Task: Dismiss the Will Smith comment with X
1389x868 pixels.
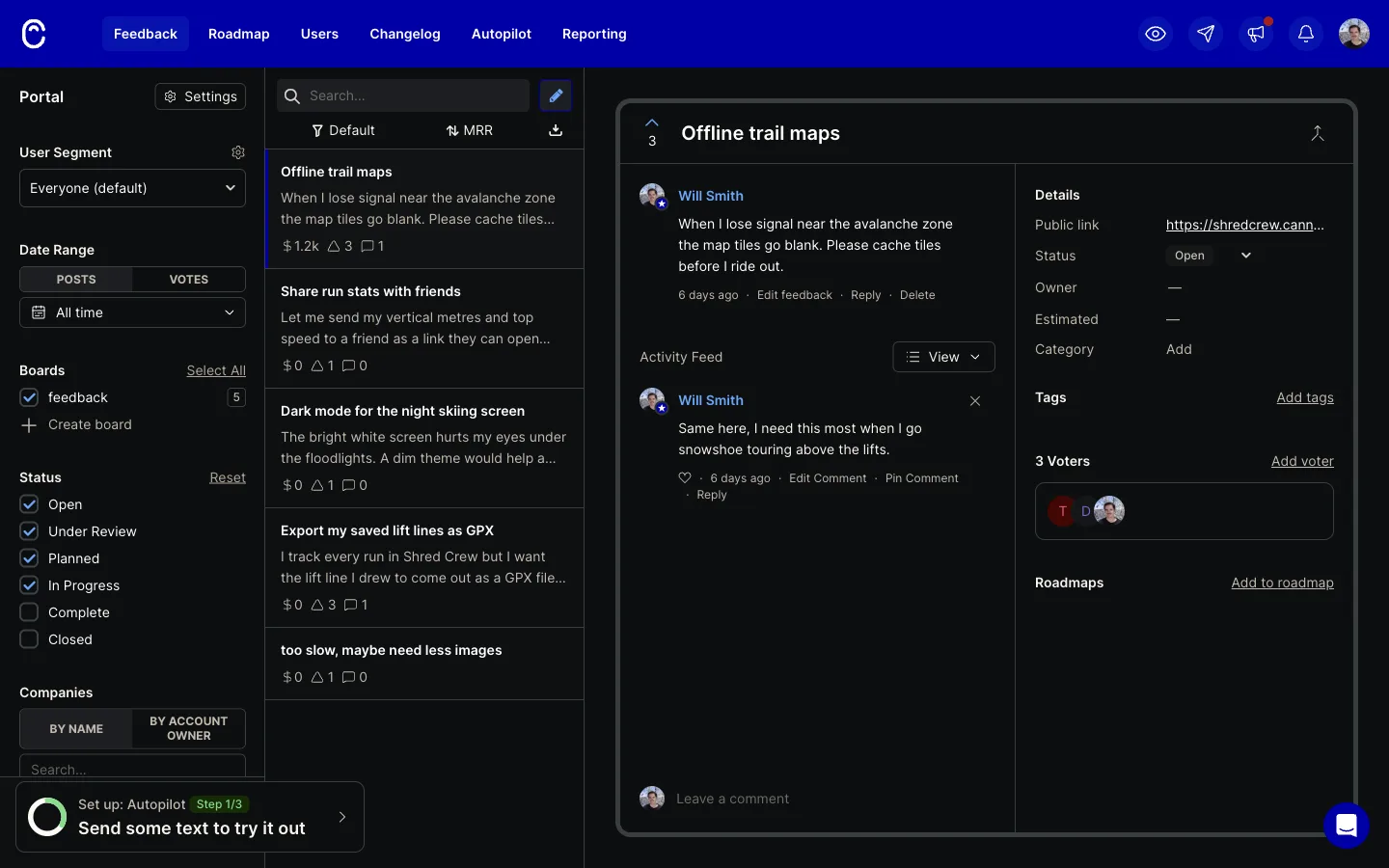Action: 975,401
